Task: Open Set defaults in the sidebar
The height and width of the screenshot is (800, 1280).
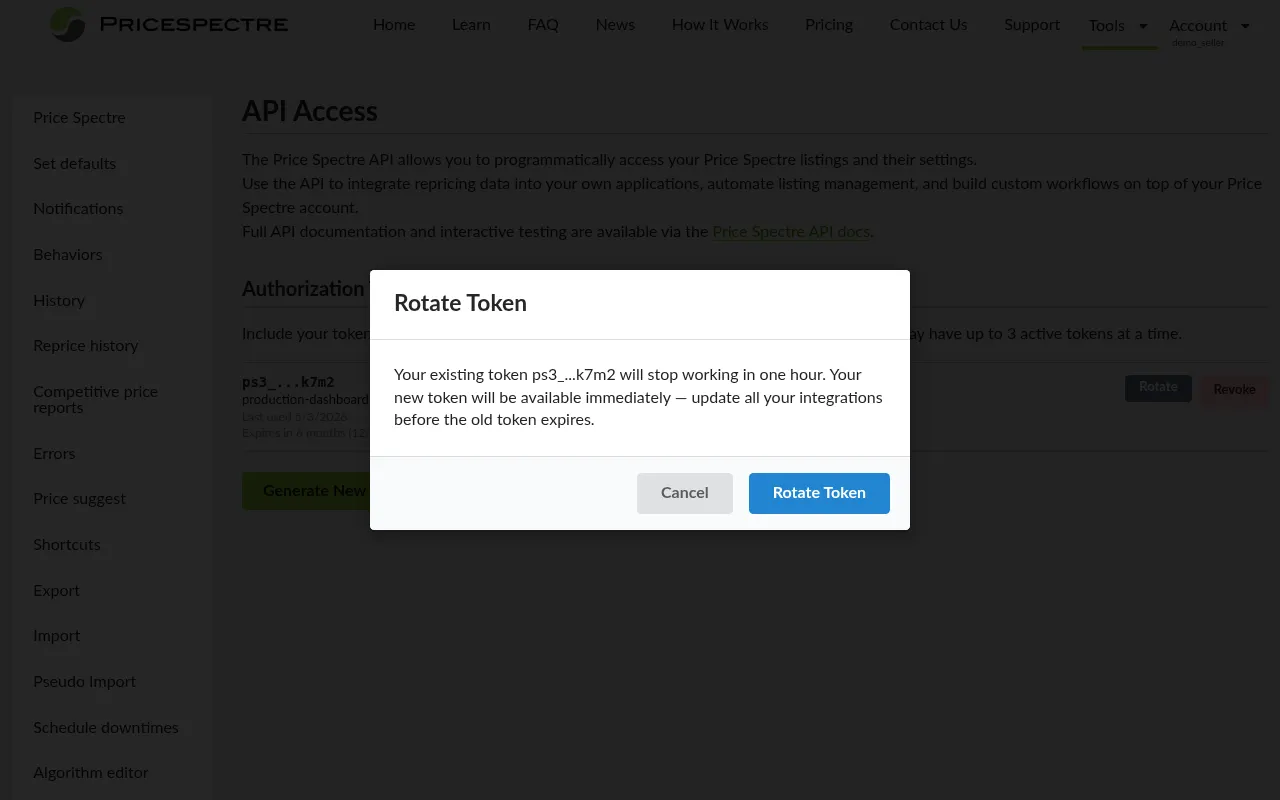Action: 74,164
